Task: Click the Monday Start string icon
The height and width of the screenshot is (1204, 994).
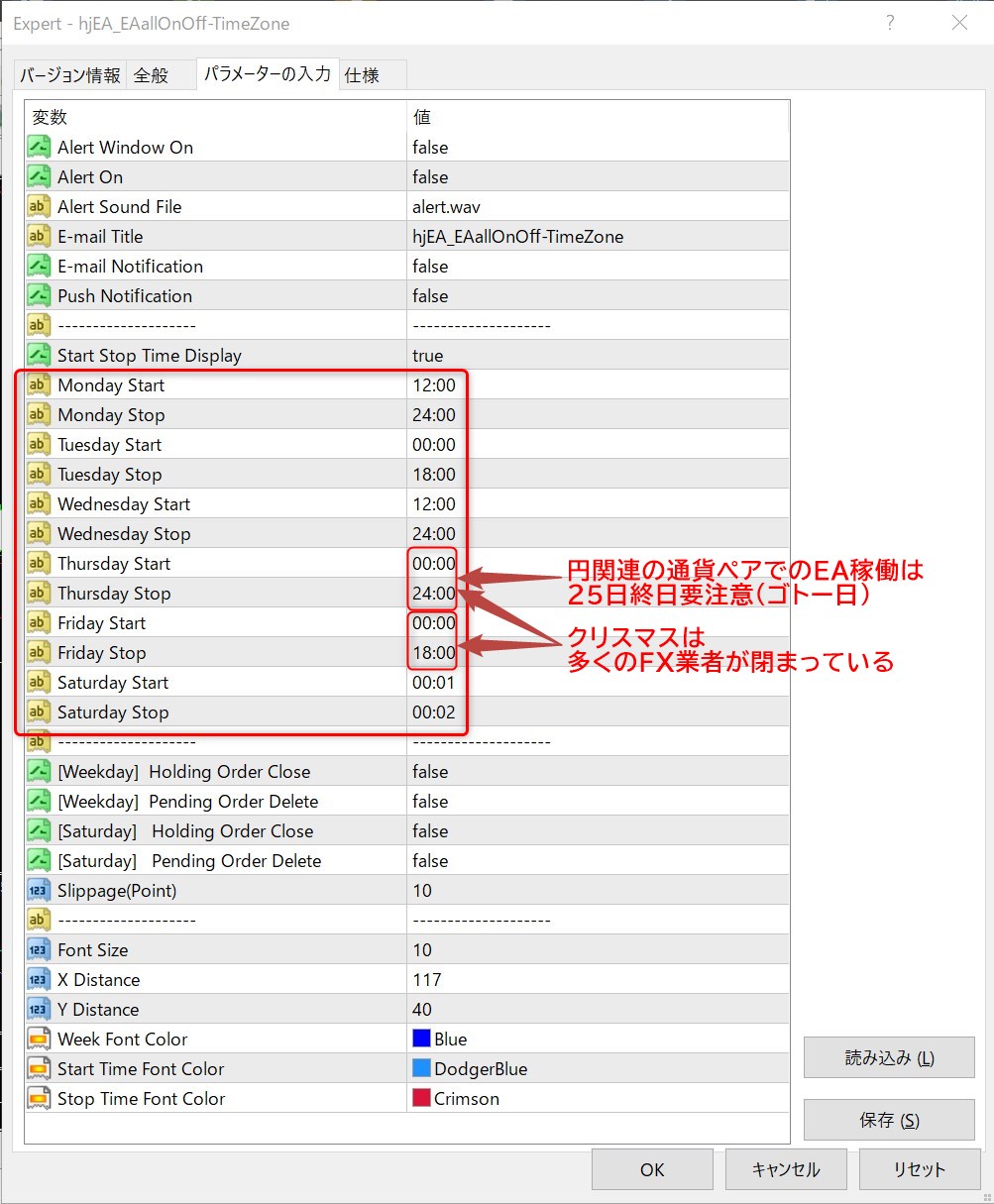Action: [x=39, y=385]
